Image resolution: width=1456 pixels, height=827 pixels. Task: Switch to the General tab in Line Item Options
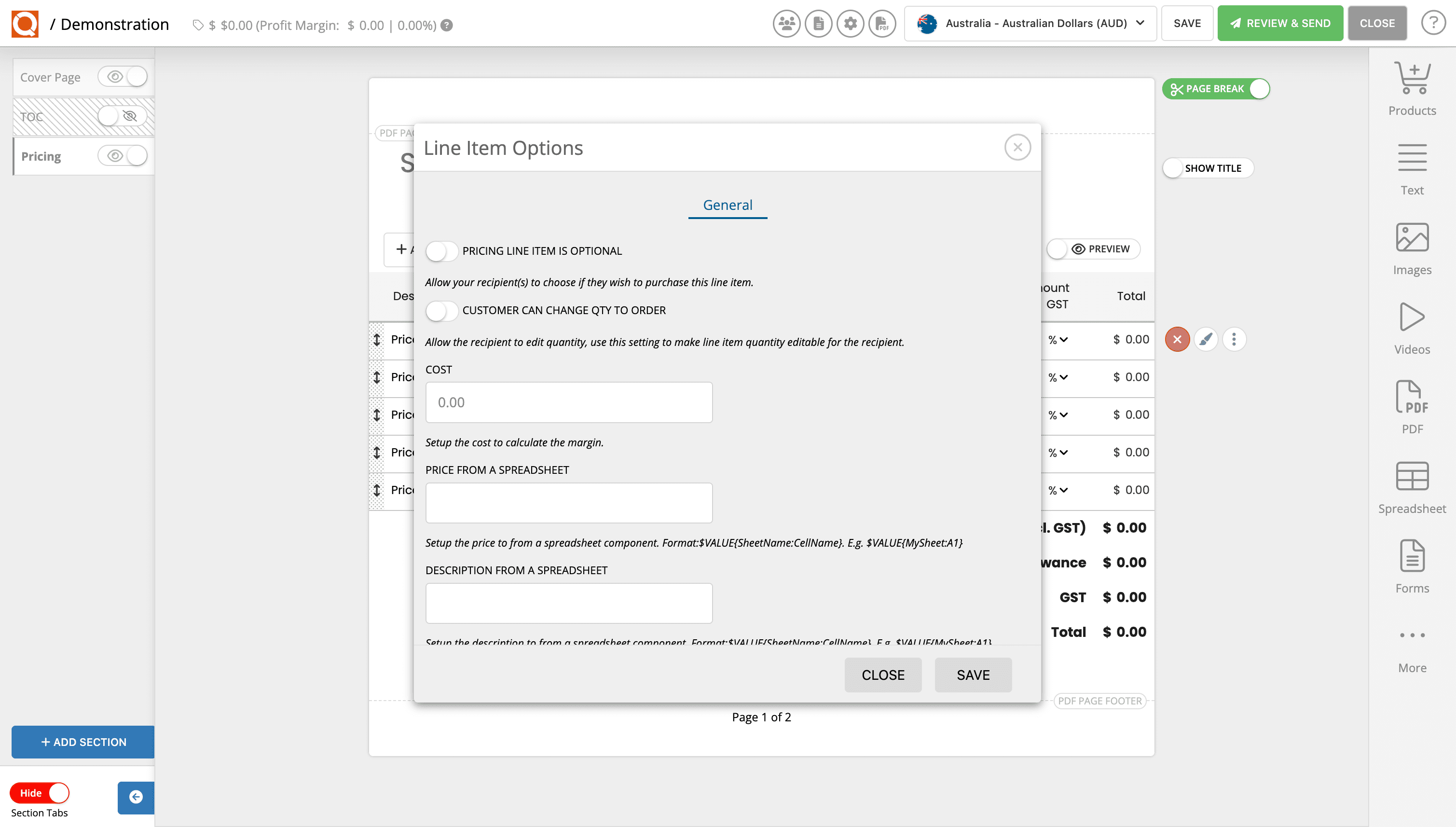(728, 205)
